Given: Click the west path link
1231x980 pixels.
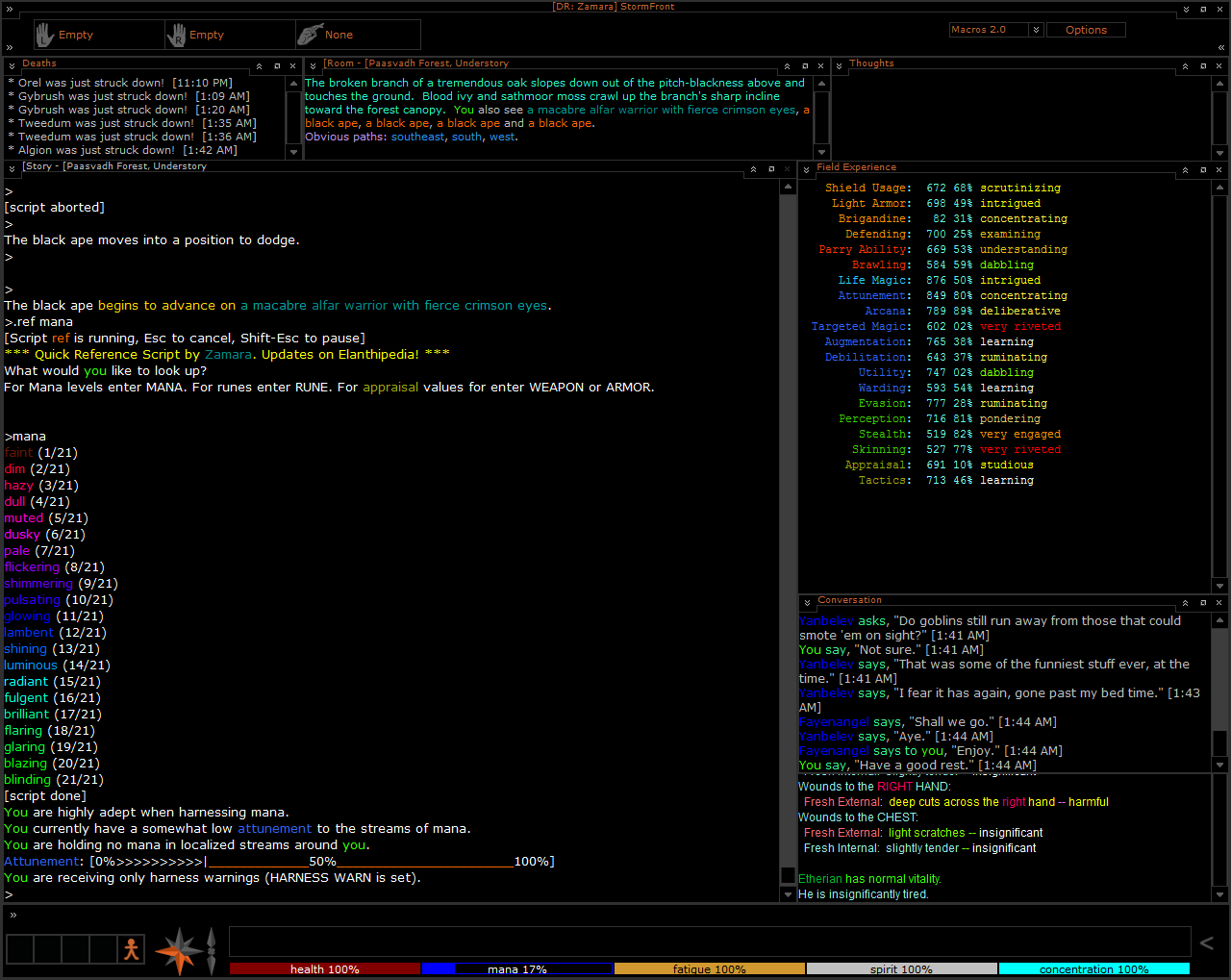Looking at the screenshot, I should (x=502, y=137).
